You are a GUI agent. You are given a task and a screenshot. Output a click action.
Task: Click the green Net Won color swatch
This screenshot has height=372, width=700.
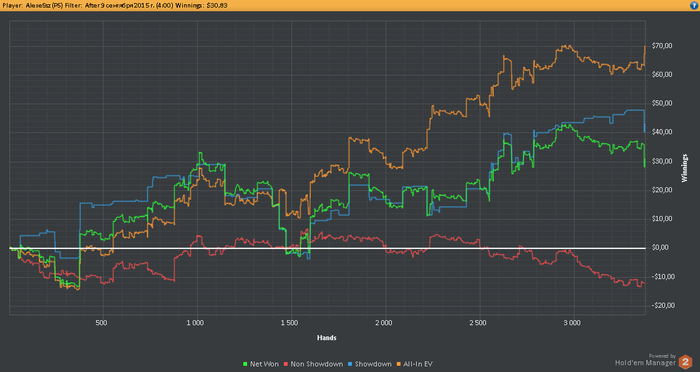[245, 364]
